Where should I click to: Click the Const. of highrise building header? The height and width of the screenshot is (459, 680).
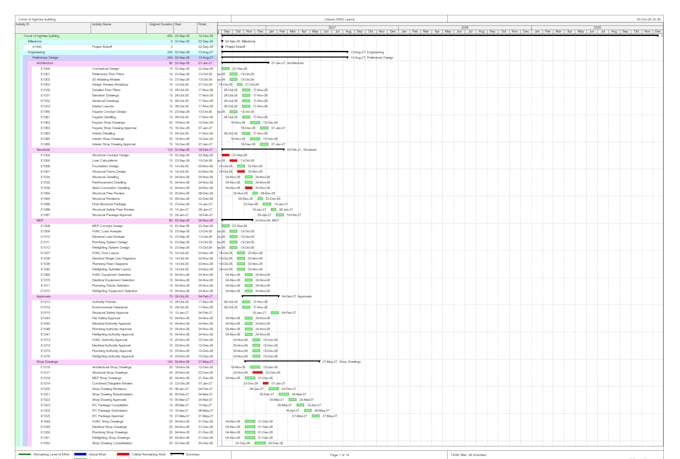pyautogui.click(x=36, y=19)
